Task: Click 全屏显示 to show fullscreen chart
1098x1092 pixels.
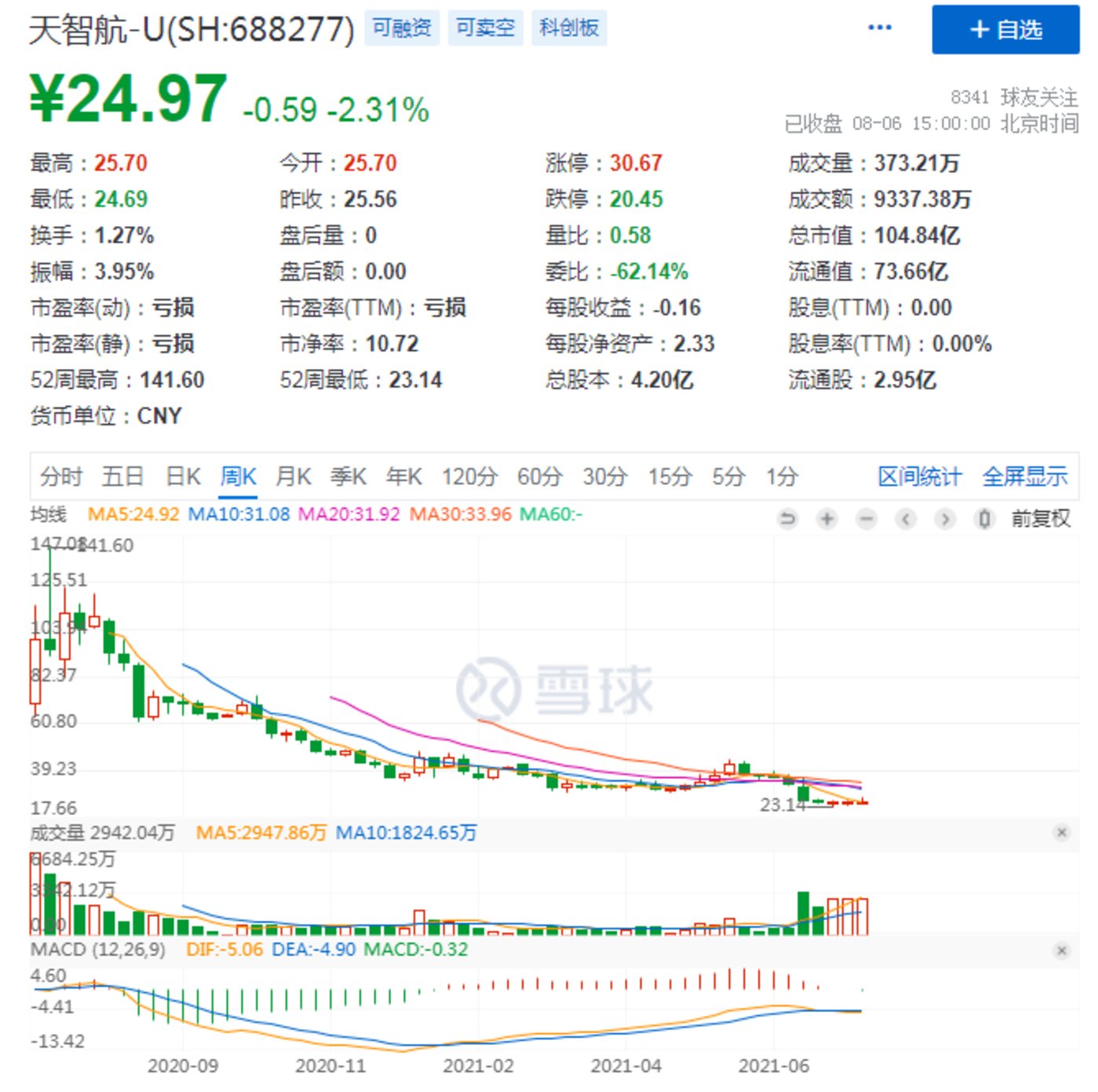Action: (1024, 477)
